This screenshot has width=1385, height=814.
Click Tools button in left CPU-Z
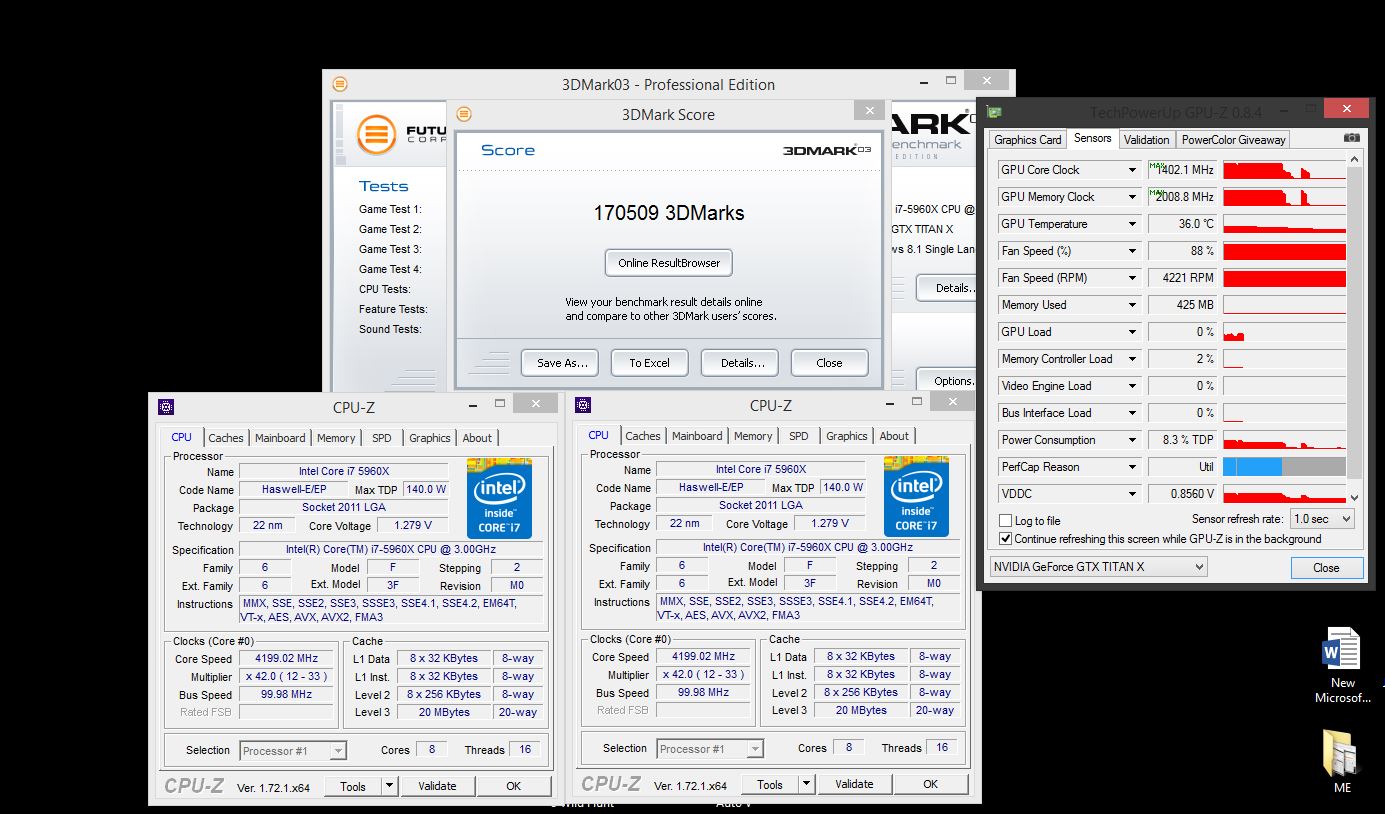(x=353, y=786)
